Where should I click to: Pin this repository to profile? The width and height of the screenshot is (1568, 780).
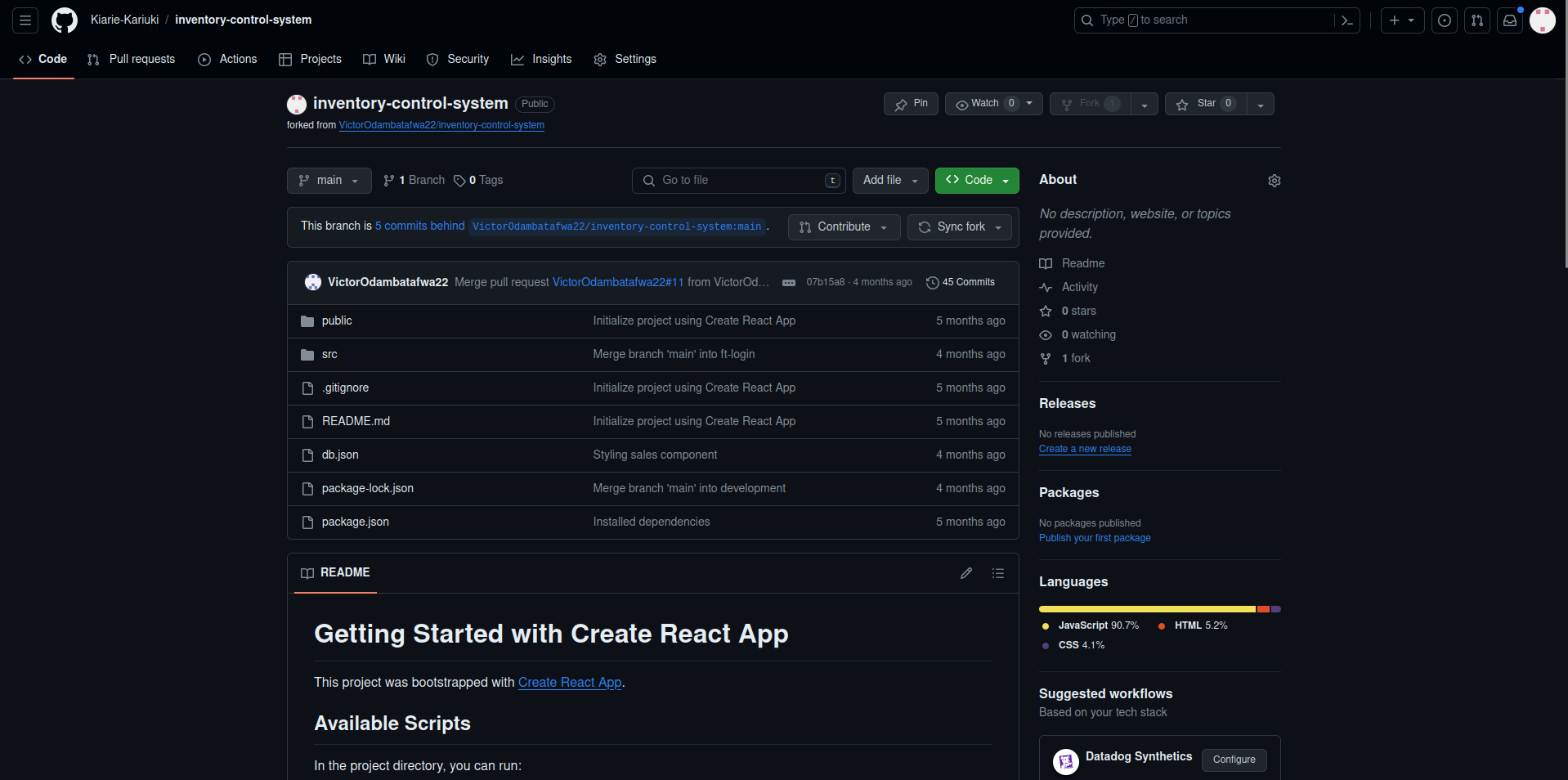tap(911, 104)
